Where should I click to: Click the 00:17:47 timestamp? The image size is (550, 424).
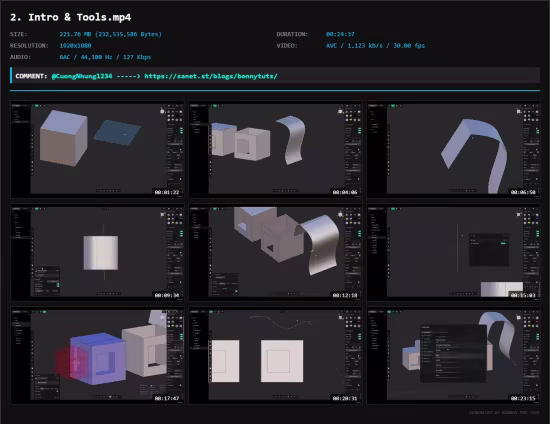click(167, 398)
